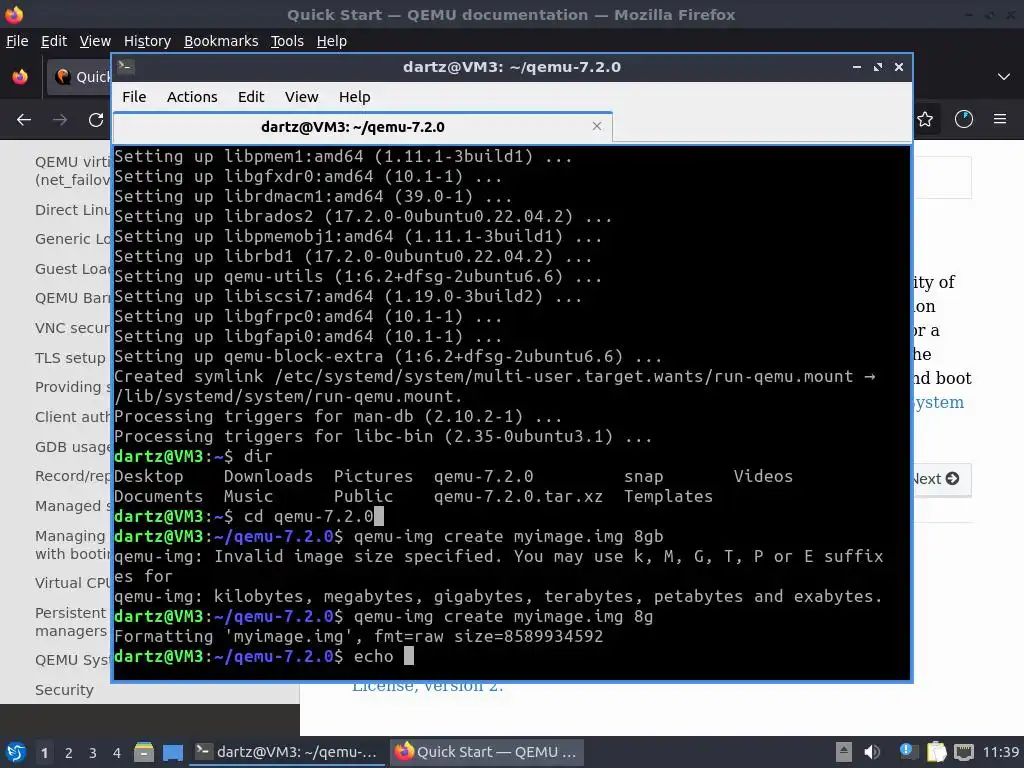This screenshot has width=1024, height=768.
Task: Click the Firefox View icon in tab bar
Action: [x=20, y=76]
